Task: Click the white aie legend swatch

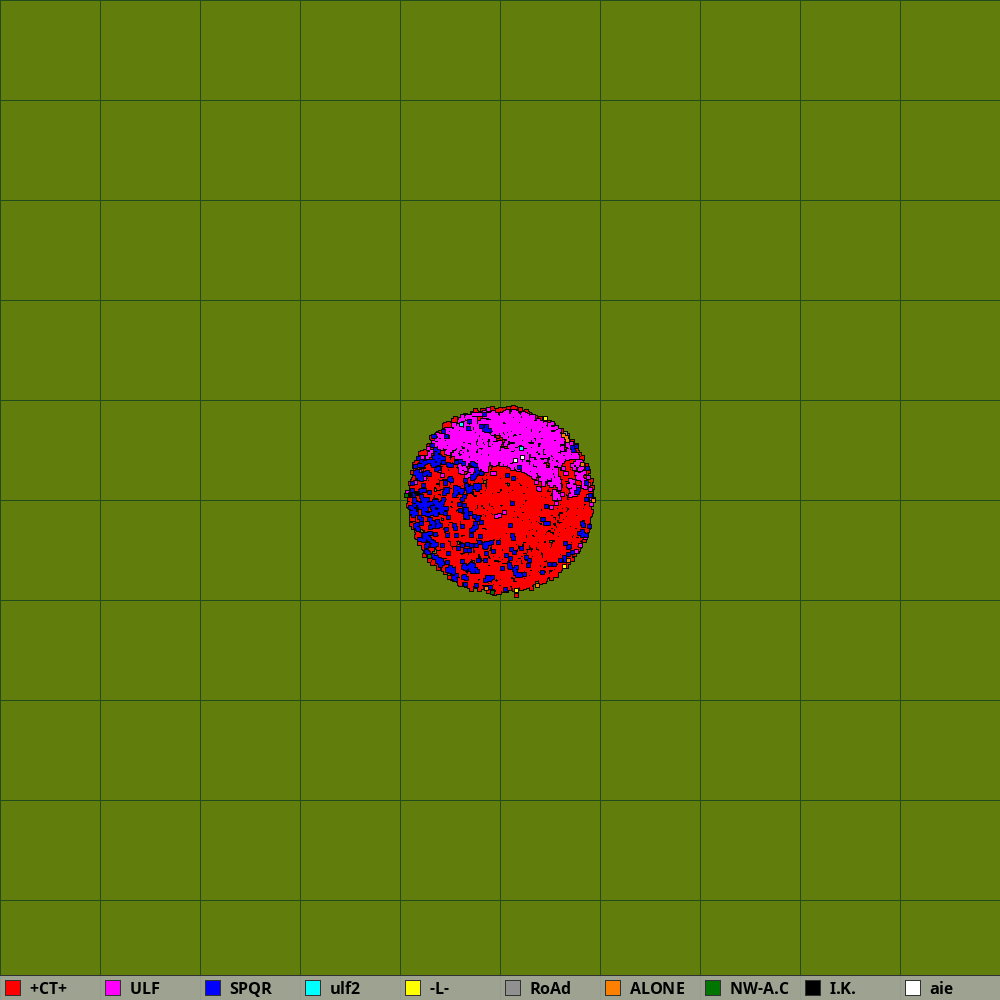Action: coord(913,988)
